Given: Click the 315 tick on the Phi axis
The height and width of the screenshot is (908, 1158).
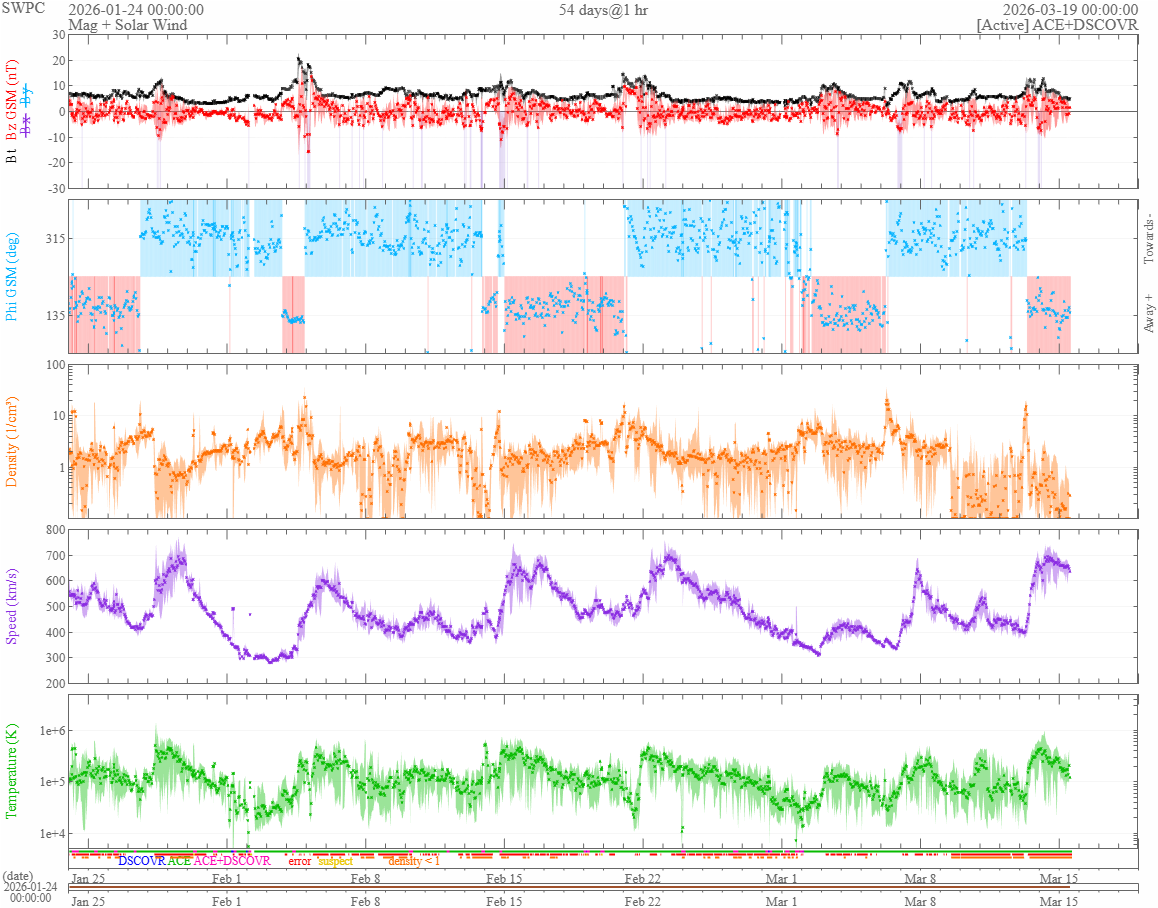Looking at the screenshot, I should [x=55, y=238].
